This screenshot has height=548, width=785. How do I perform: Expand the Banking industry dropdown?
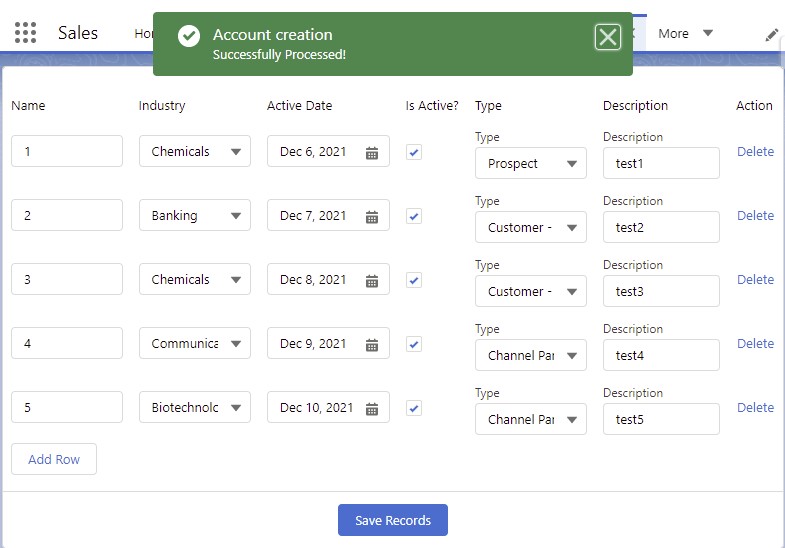pyautogui.click(x=195, y=216)
